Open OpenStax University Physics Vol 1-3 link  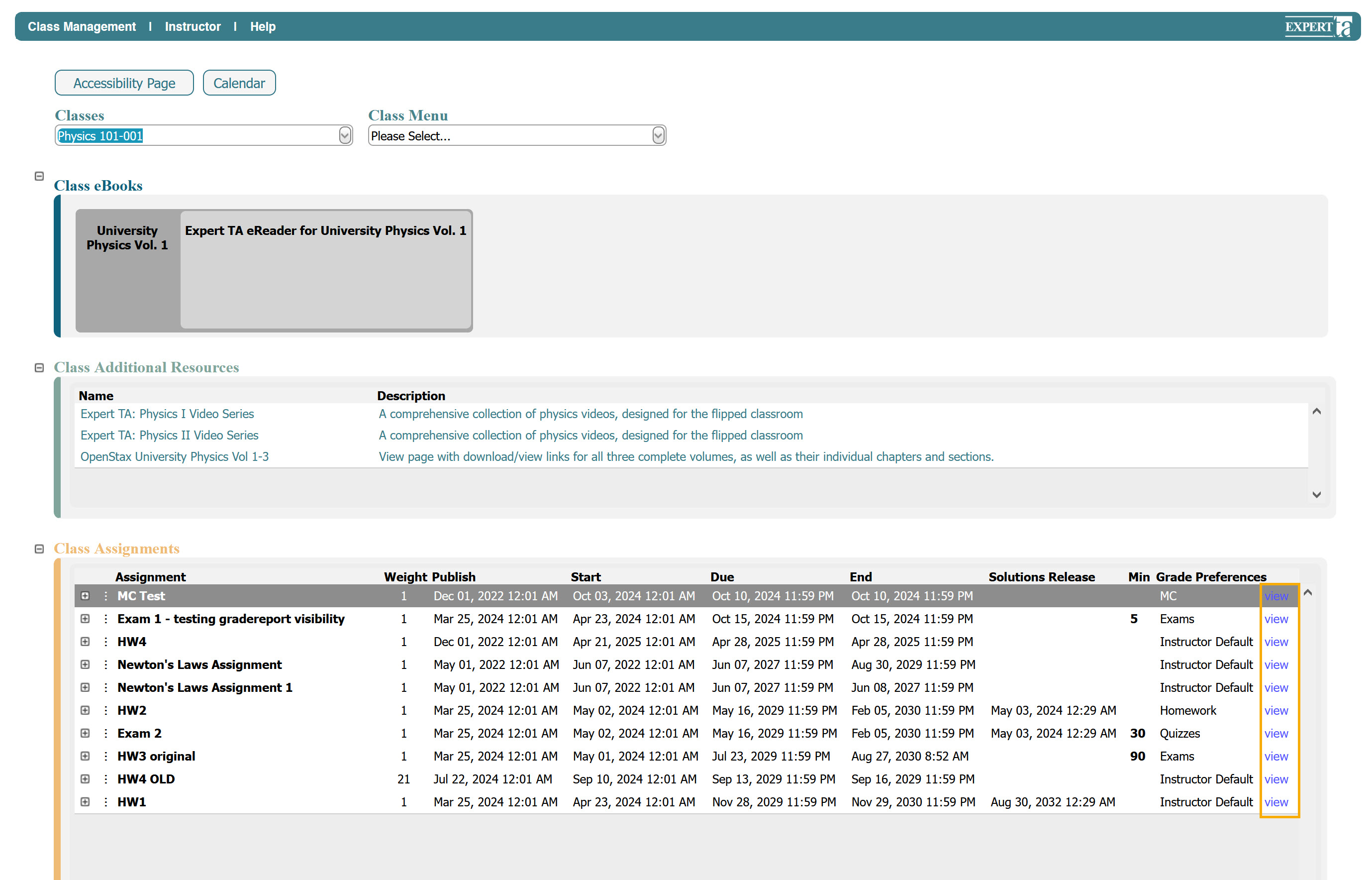(174, 456)
